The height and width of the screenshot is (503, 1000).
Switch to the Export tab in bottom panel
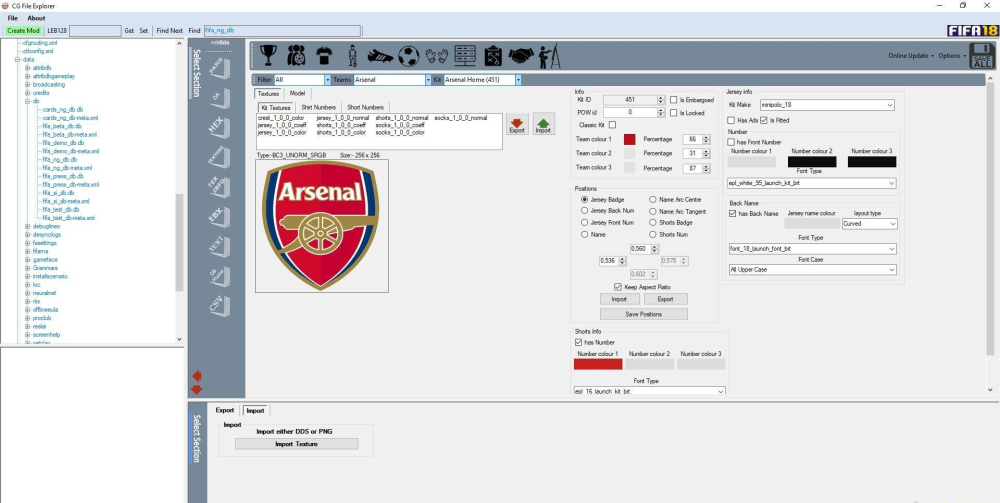tap(224, 411)
